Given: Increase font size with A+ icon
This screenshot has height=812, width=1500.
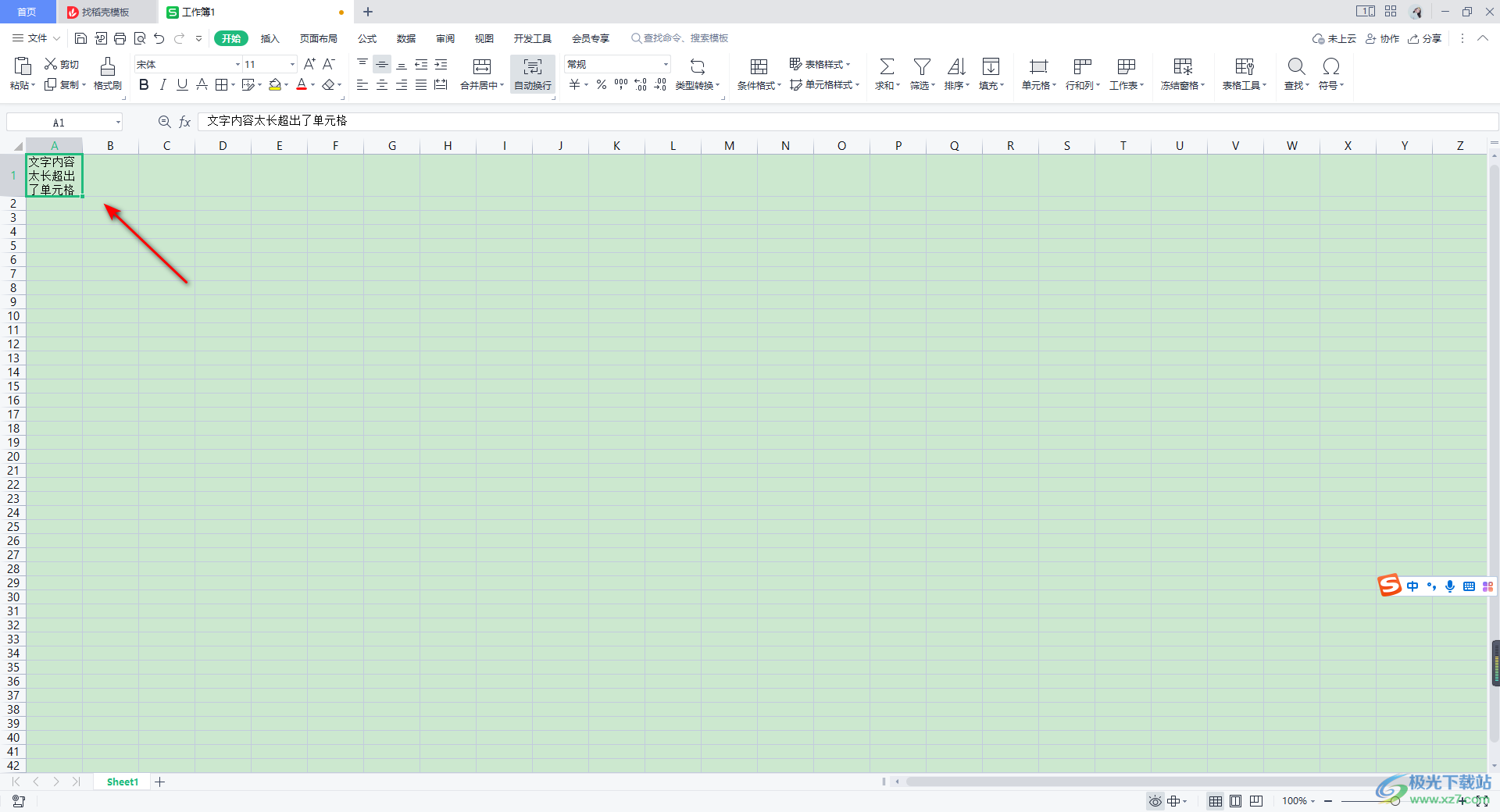Looking at the screenshot, I should pyautogui.click(x=309, y=64).
